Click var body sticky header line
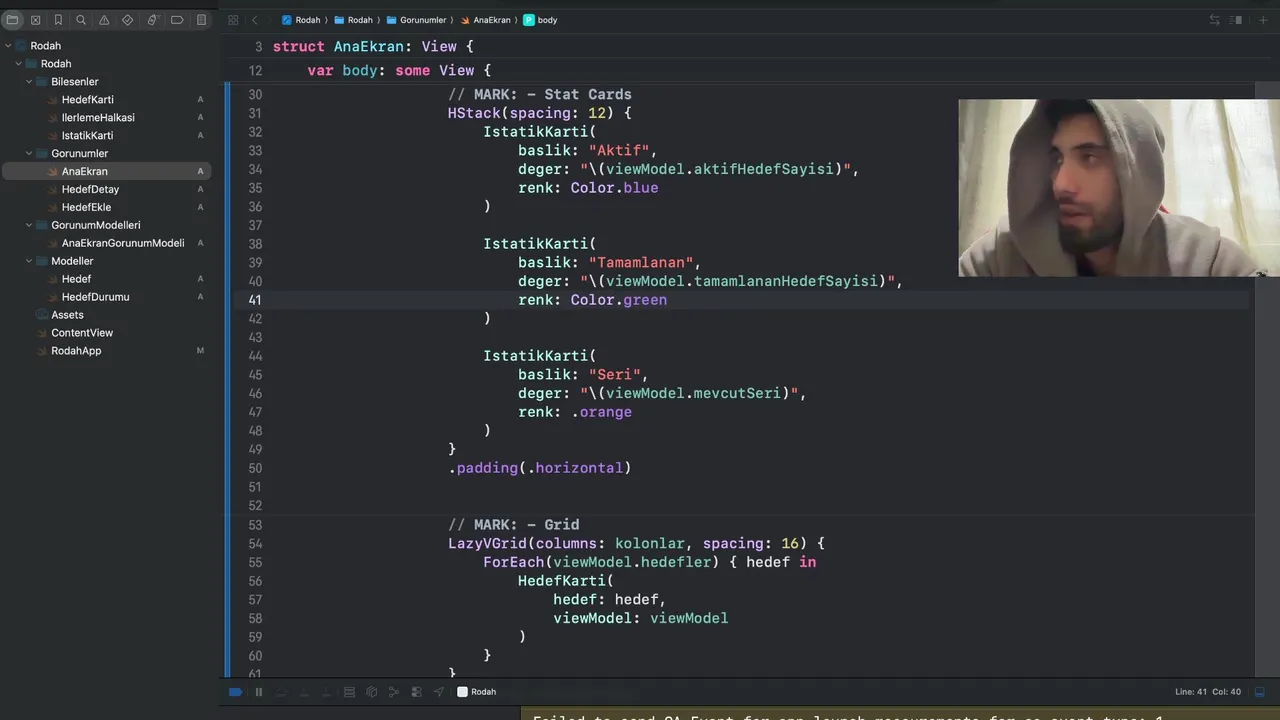The image size is (1280, 720). (399, 71)
